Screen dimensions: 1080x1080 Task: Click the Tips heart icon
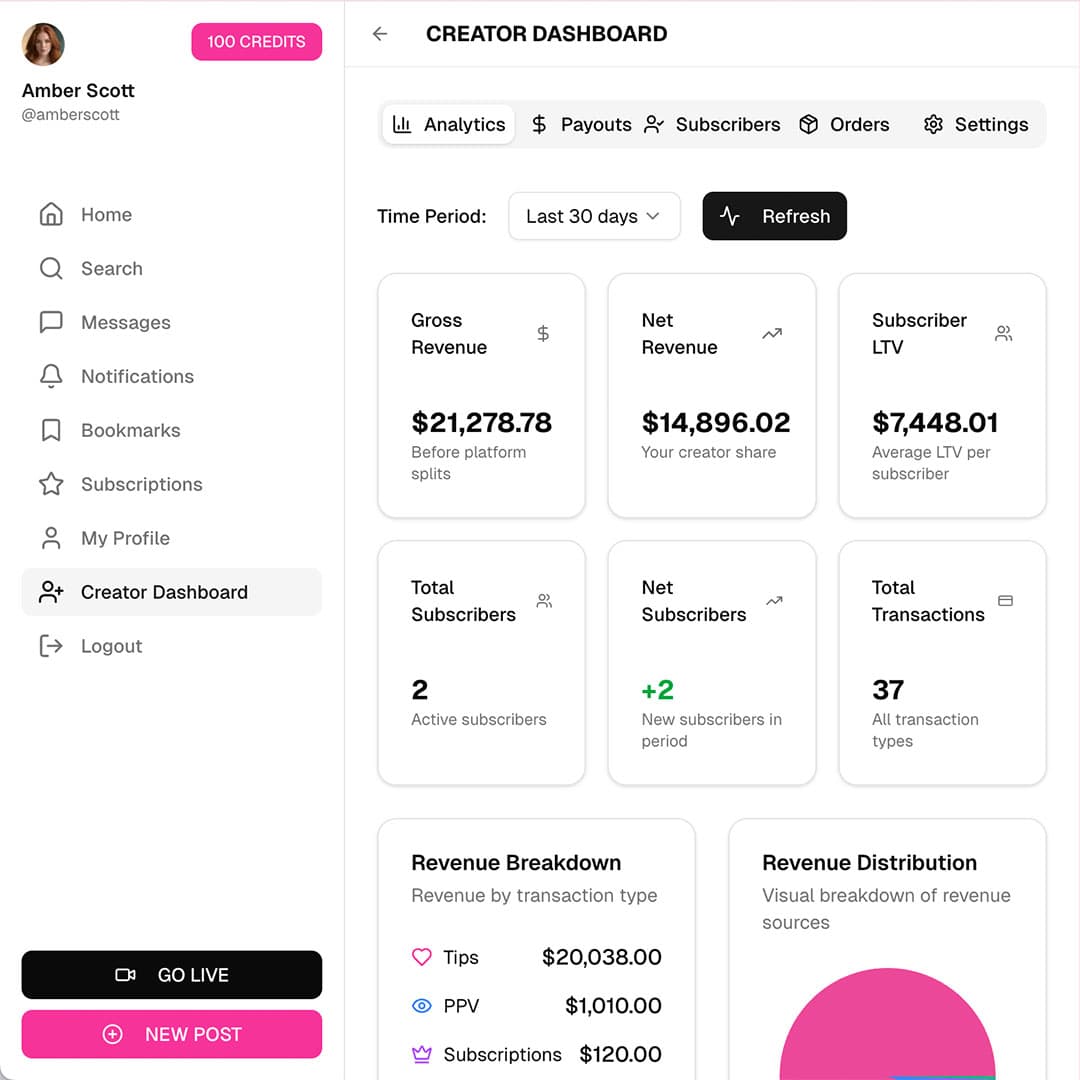click(422, 957)
